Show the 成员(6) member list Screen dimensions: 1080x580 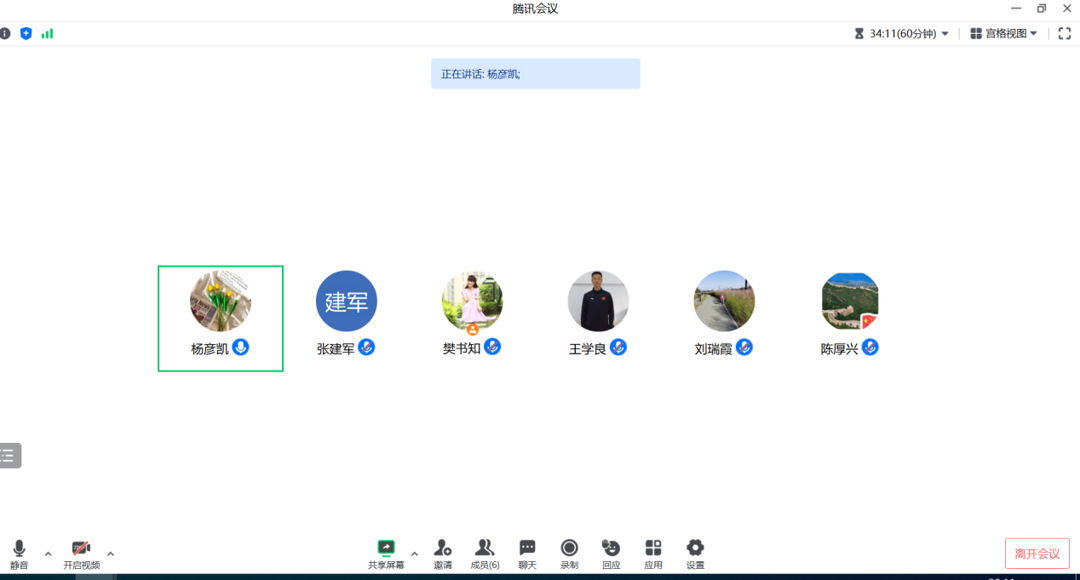485,551
